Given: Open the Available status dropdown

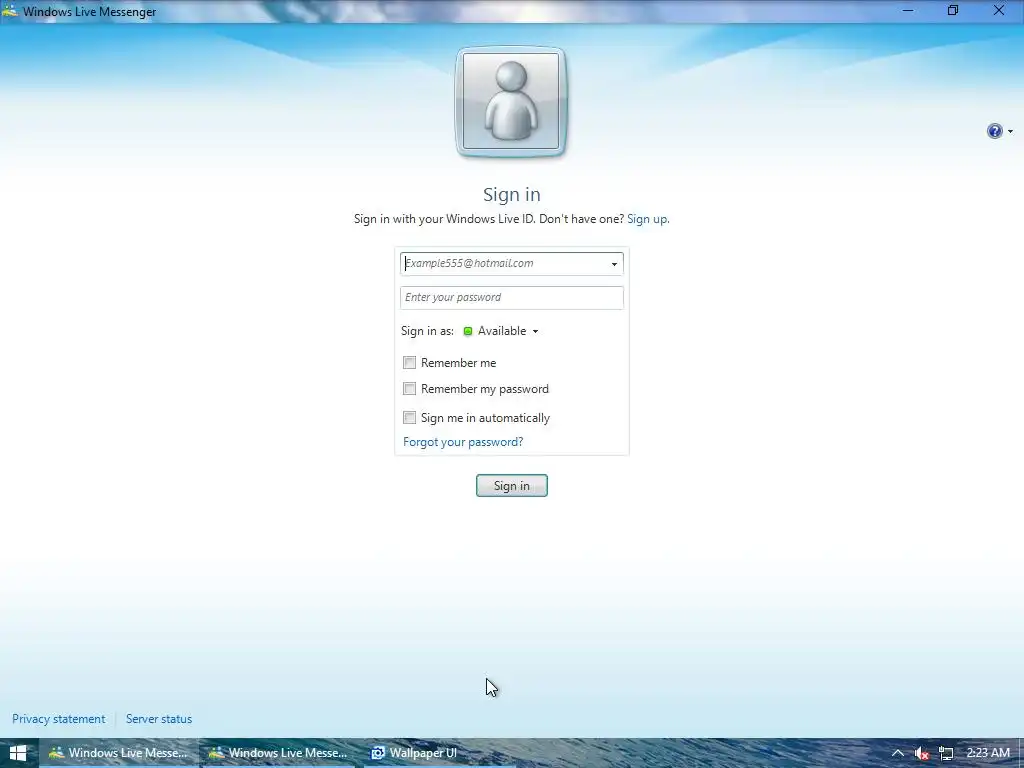Looking at the screenshot, I should coord(502,331).
